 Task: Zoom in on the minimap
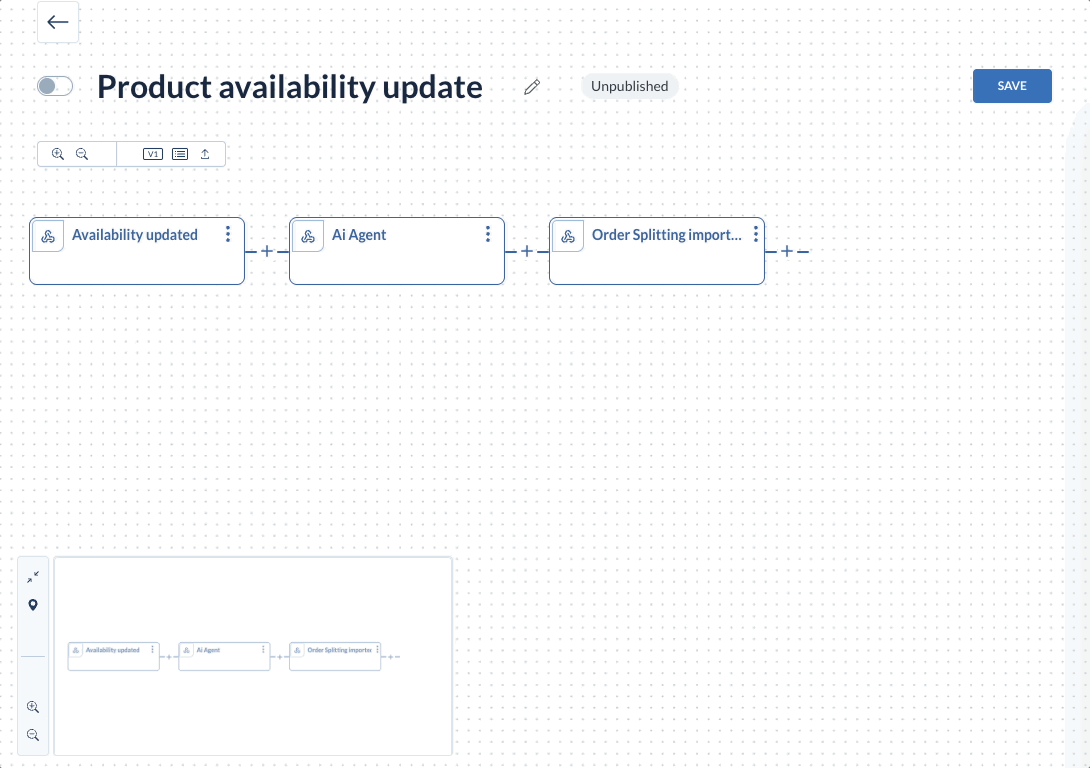pyautogui.click(x=33, y=707)
